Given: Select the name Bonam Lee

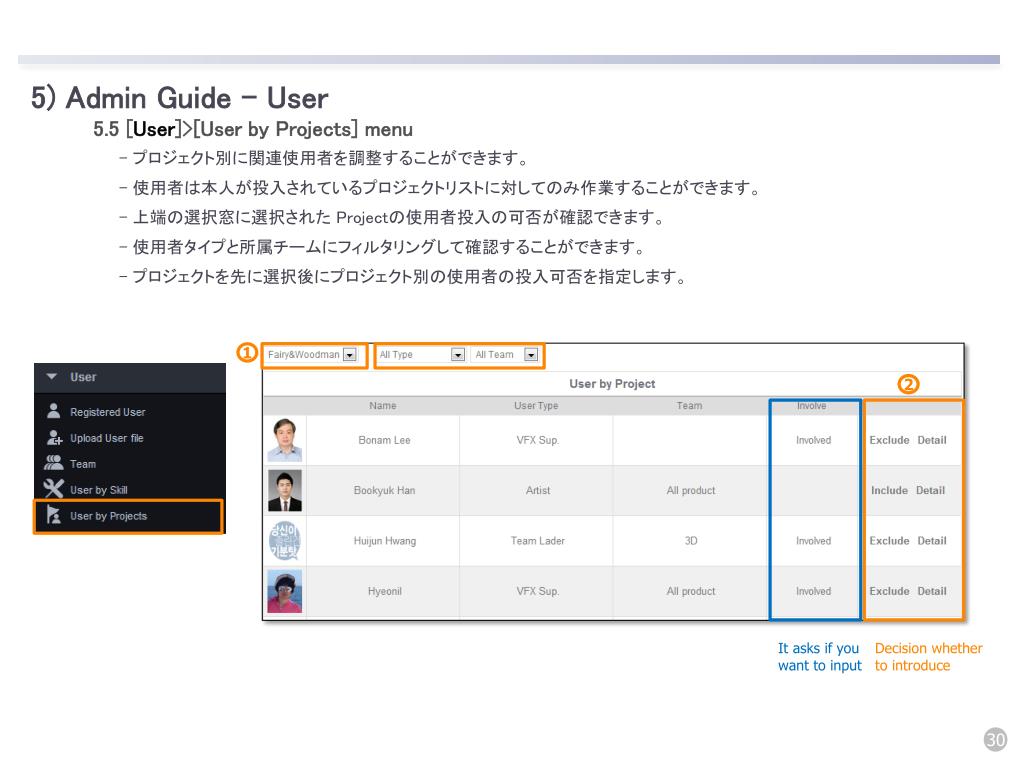Looking at the screenshot, I should pyautogui.click(x=384, y=440).
